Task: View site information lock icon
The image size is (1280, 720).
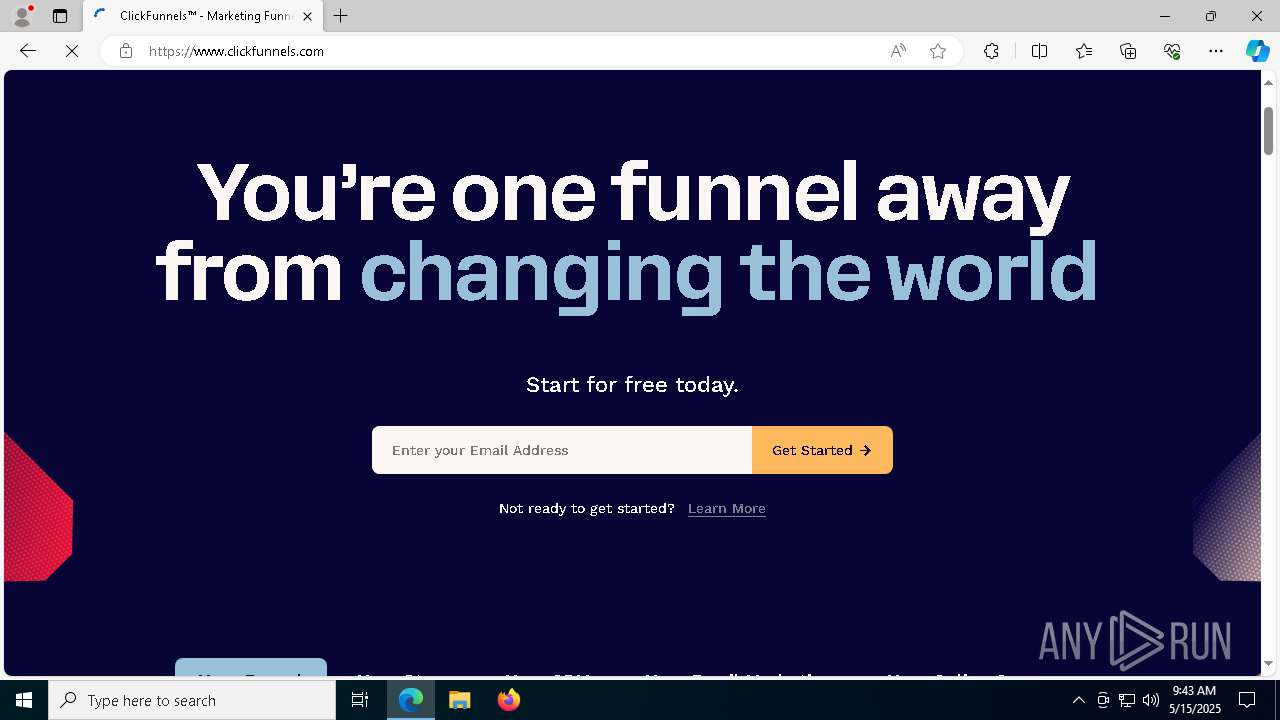Action: 126,51
